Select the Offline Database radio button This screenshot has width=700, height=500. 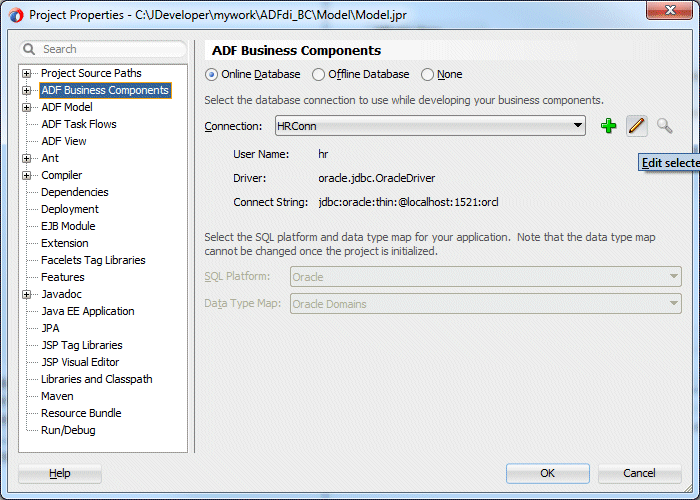click(x=318, y=75)
